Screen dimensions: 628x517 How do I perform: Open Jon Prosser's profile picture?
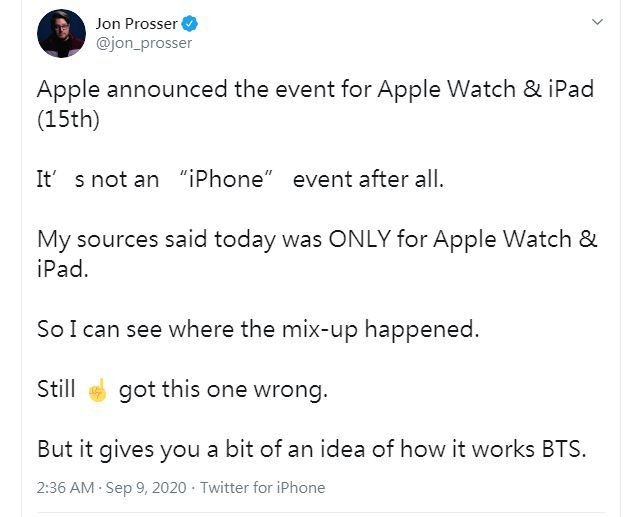[61, 33]
